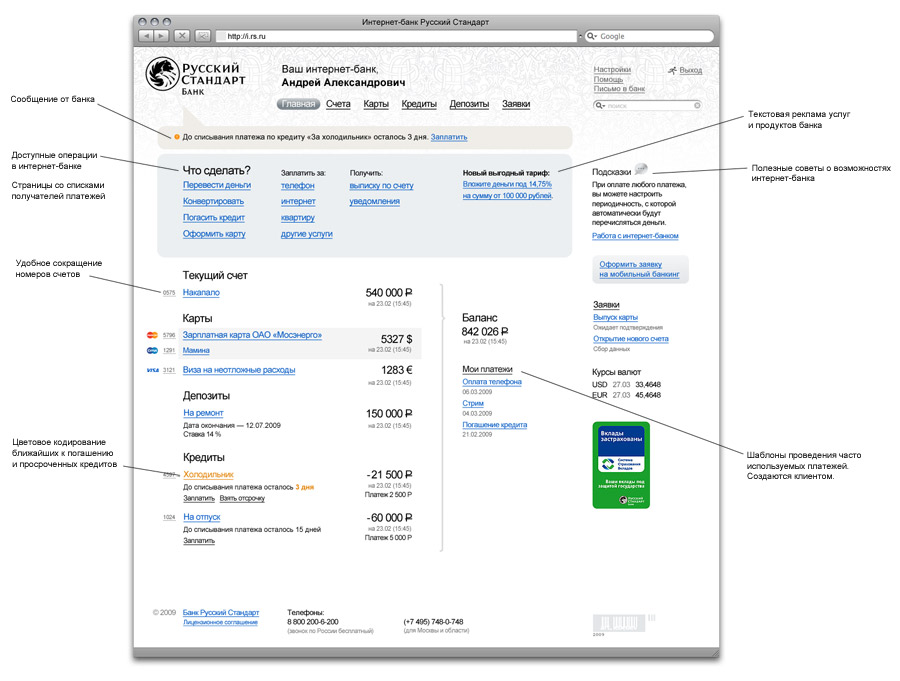Click the green insured deposits banner
Viewport: 900px width, 681px height.
click(620, 465)
